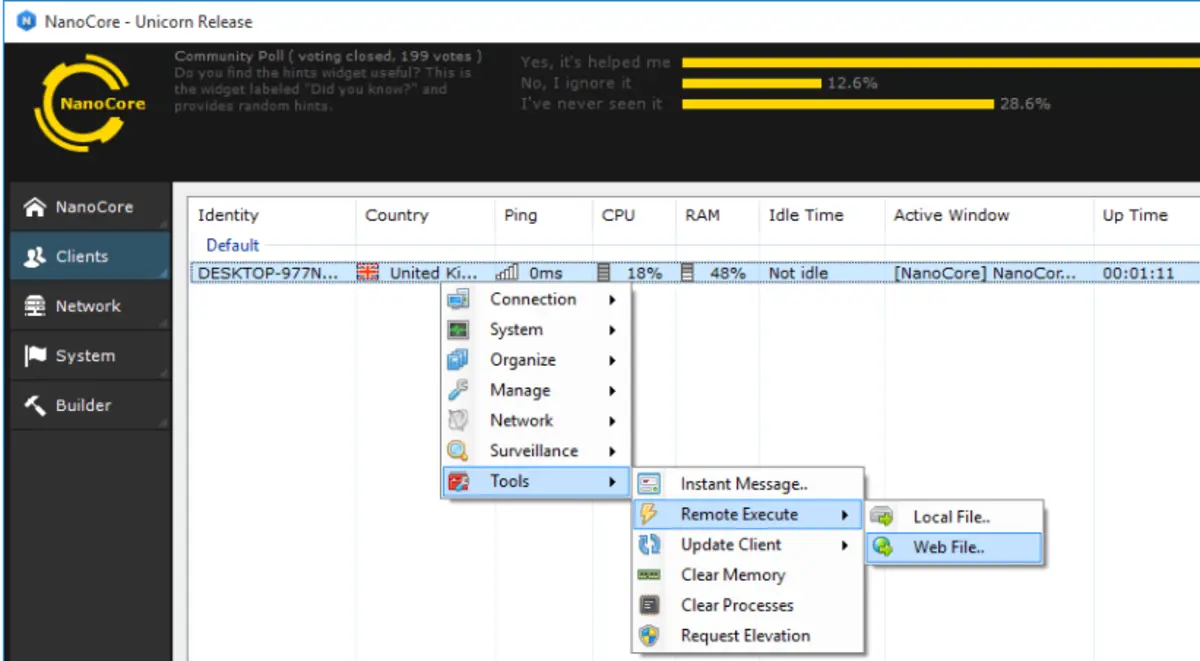Sort by the Ping column header
Viewport: 1200px width, 661px height.
click(543, 215)
